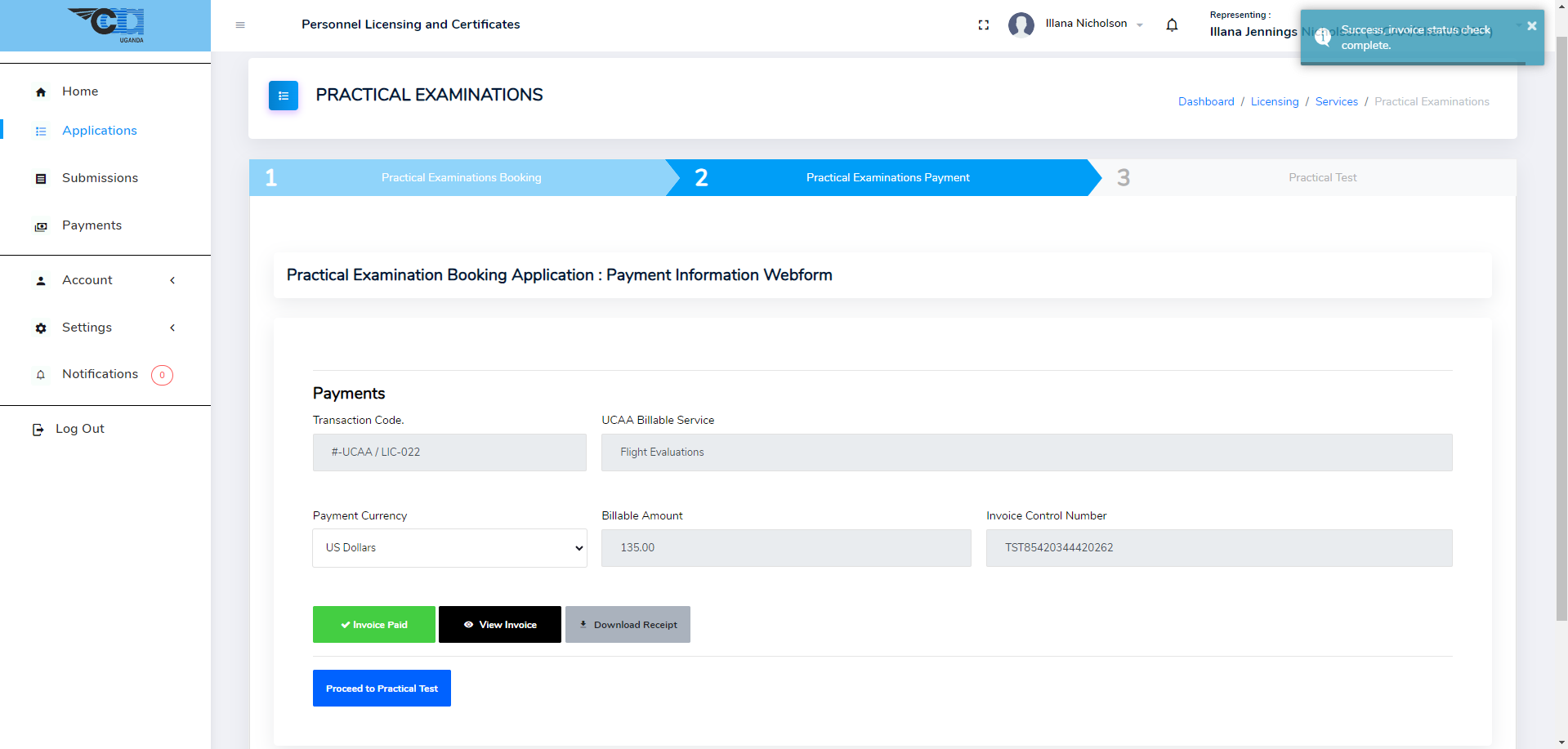The width and height of the screenshot is (1568, 749).
Task: Click the Practical Examinations list icon
Action: tap(284, 96)
